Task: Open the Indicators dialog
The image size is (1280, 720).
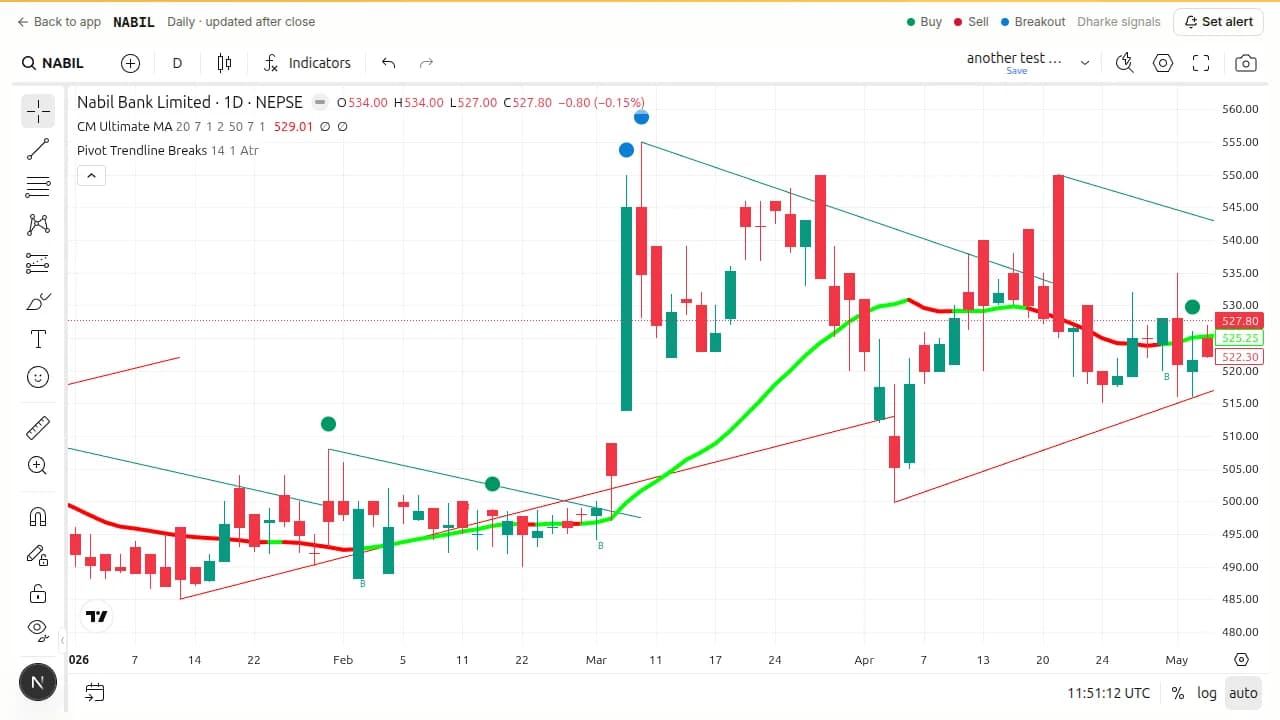Action: 307,63
